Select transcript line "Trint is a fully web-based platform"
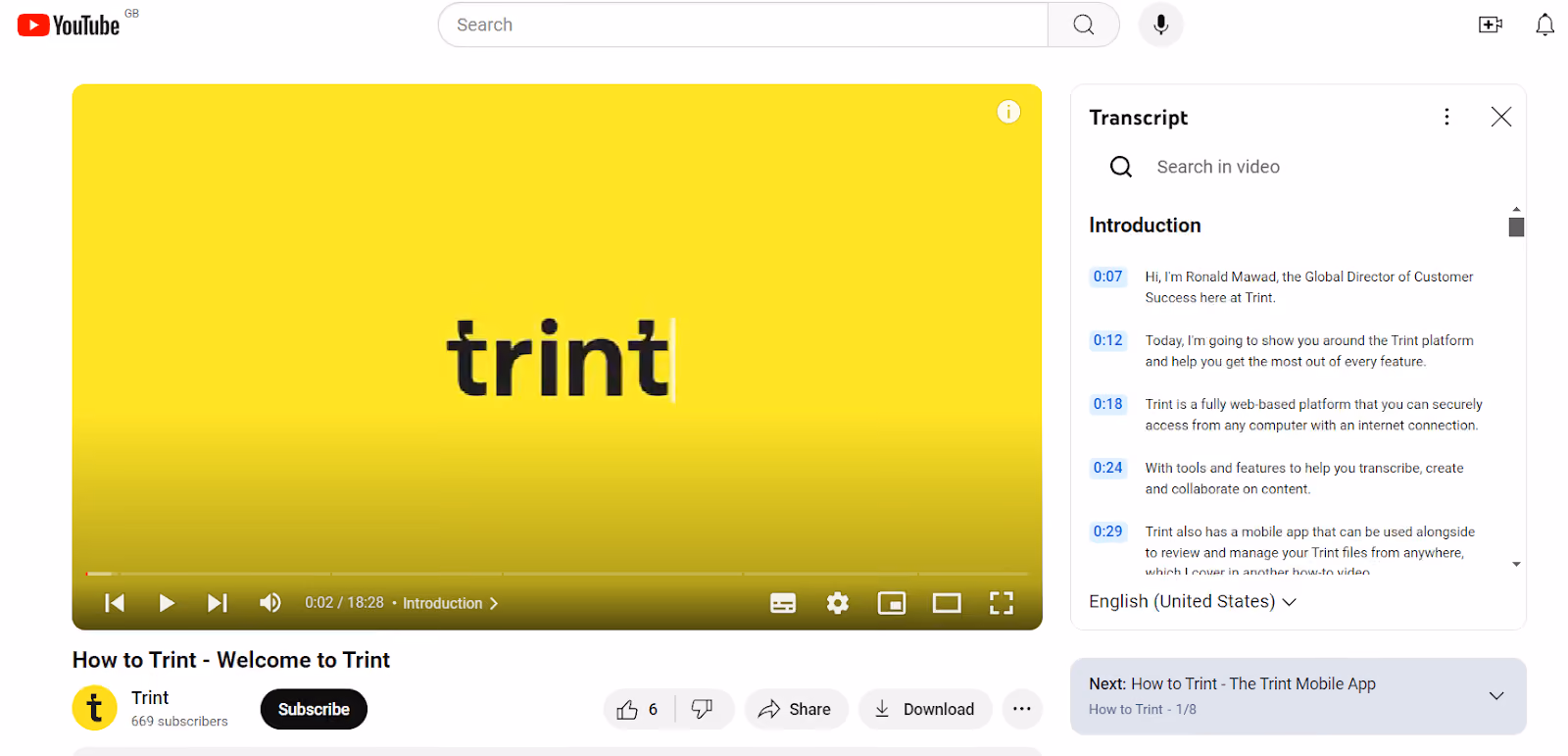This screenshot has width=1568, height=756. click(x=1313, y=415)
